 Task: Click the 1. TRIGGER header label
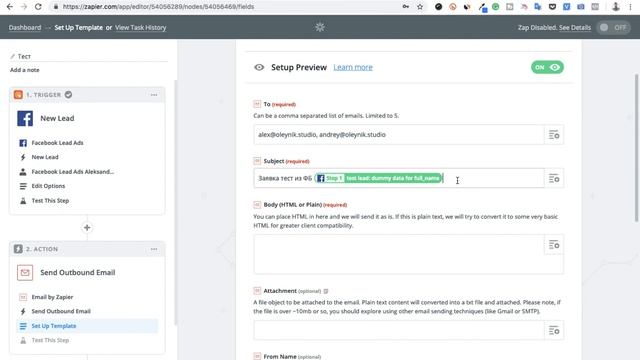point(43,95)
